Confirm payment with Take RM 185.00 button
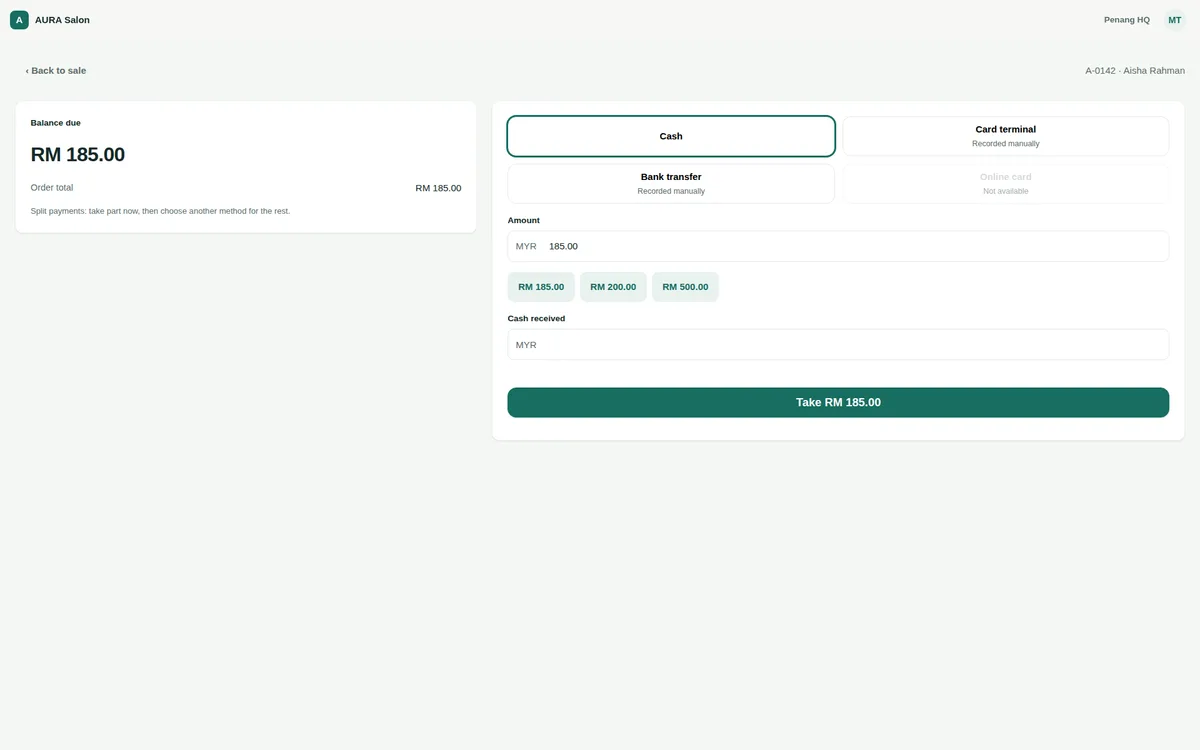This screenshot has height=750, width=1200. [x=838, y=403]
